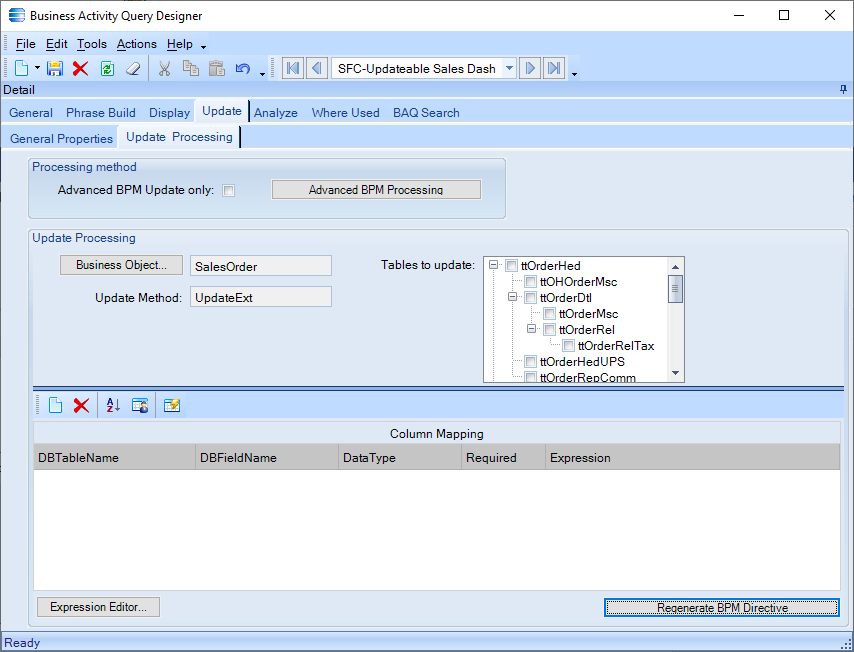The height and width of the screenshot is (652, 854).
Task: Check the ttOrderRel table checkbox
Action: click(550, 330)
